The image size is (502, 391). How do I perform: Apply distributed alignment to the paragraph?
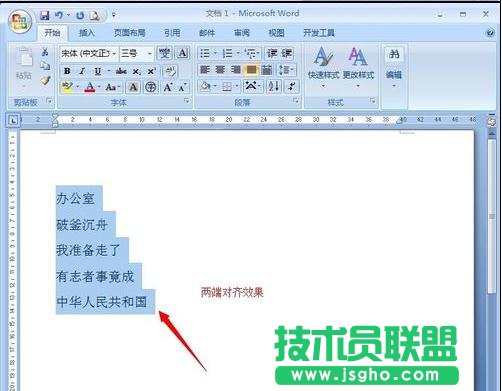(267, 70)
